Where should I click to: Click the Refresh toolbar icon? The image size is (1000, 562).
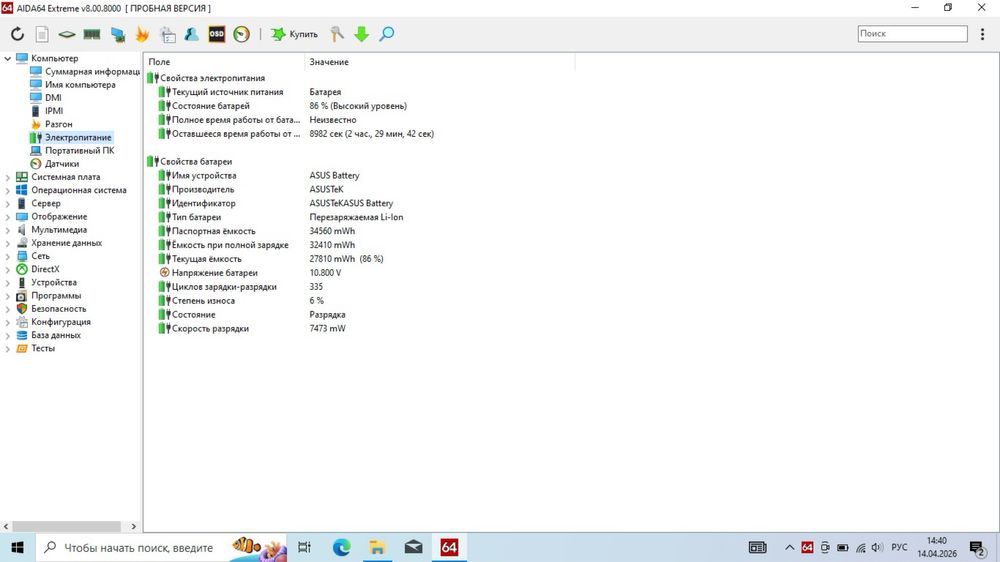[17, 34]
